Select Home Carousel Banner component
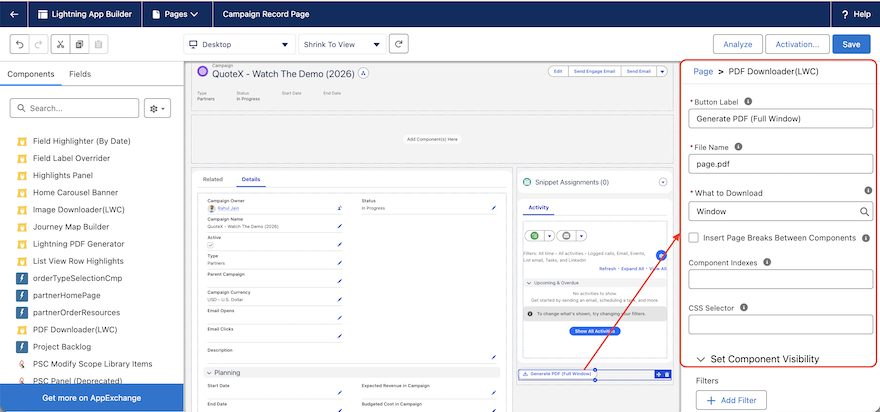880x412 pixels. click(75, 193)
